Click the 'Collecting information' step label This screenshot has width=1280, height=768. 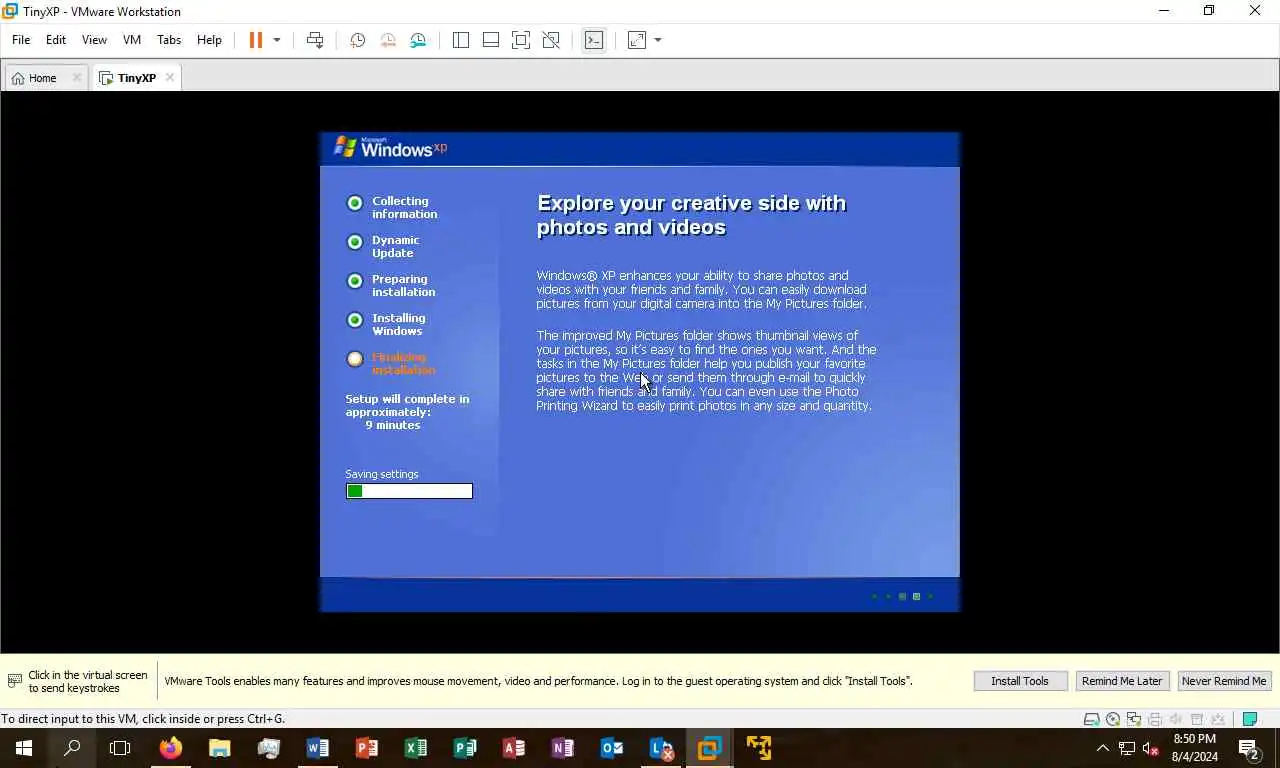pos(404,207)
